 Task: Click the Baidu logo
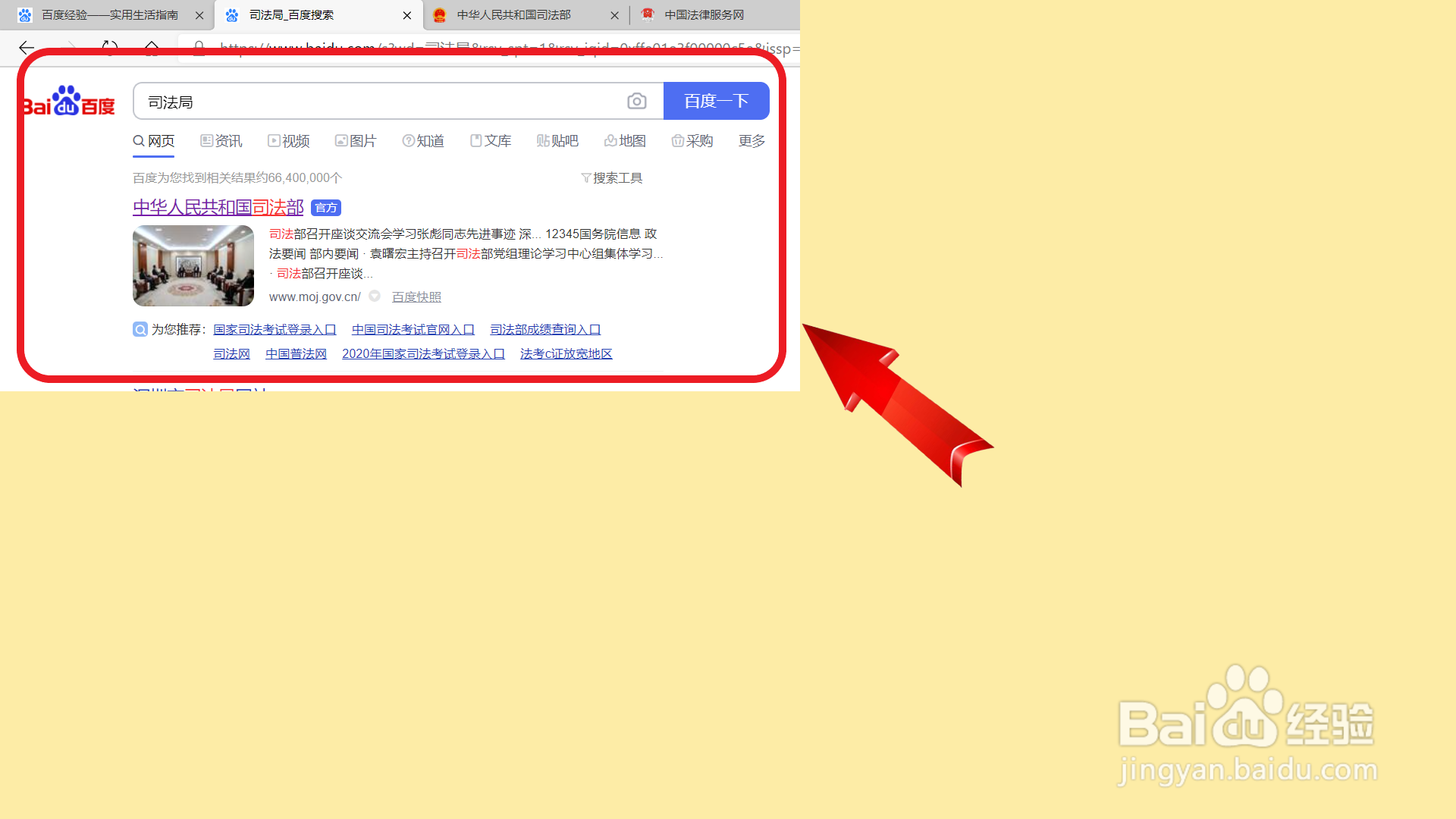pyautogui.click(x=69, y=101)
